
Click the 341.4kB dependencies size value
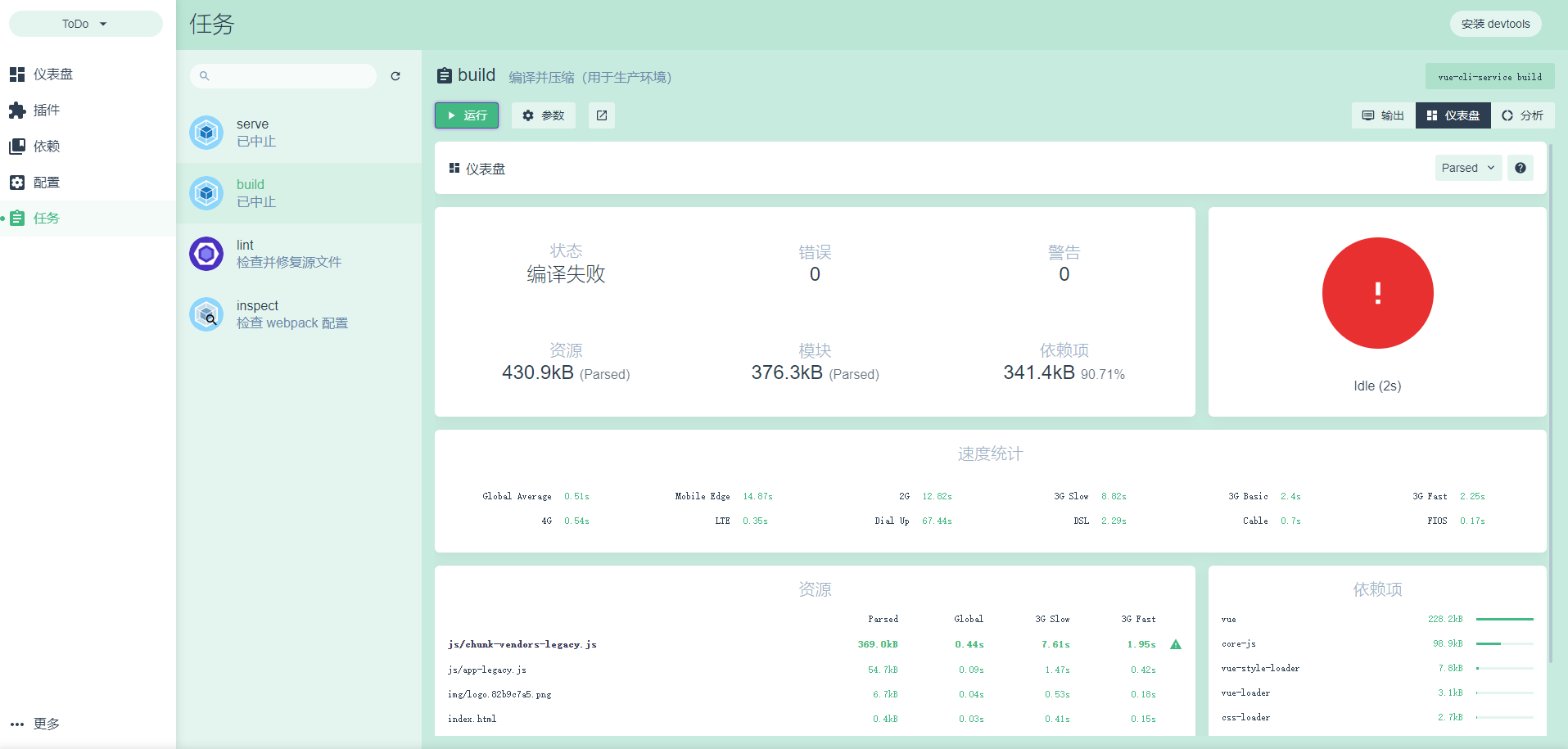(1039, 372)
